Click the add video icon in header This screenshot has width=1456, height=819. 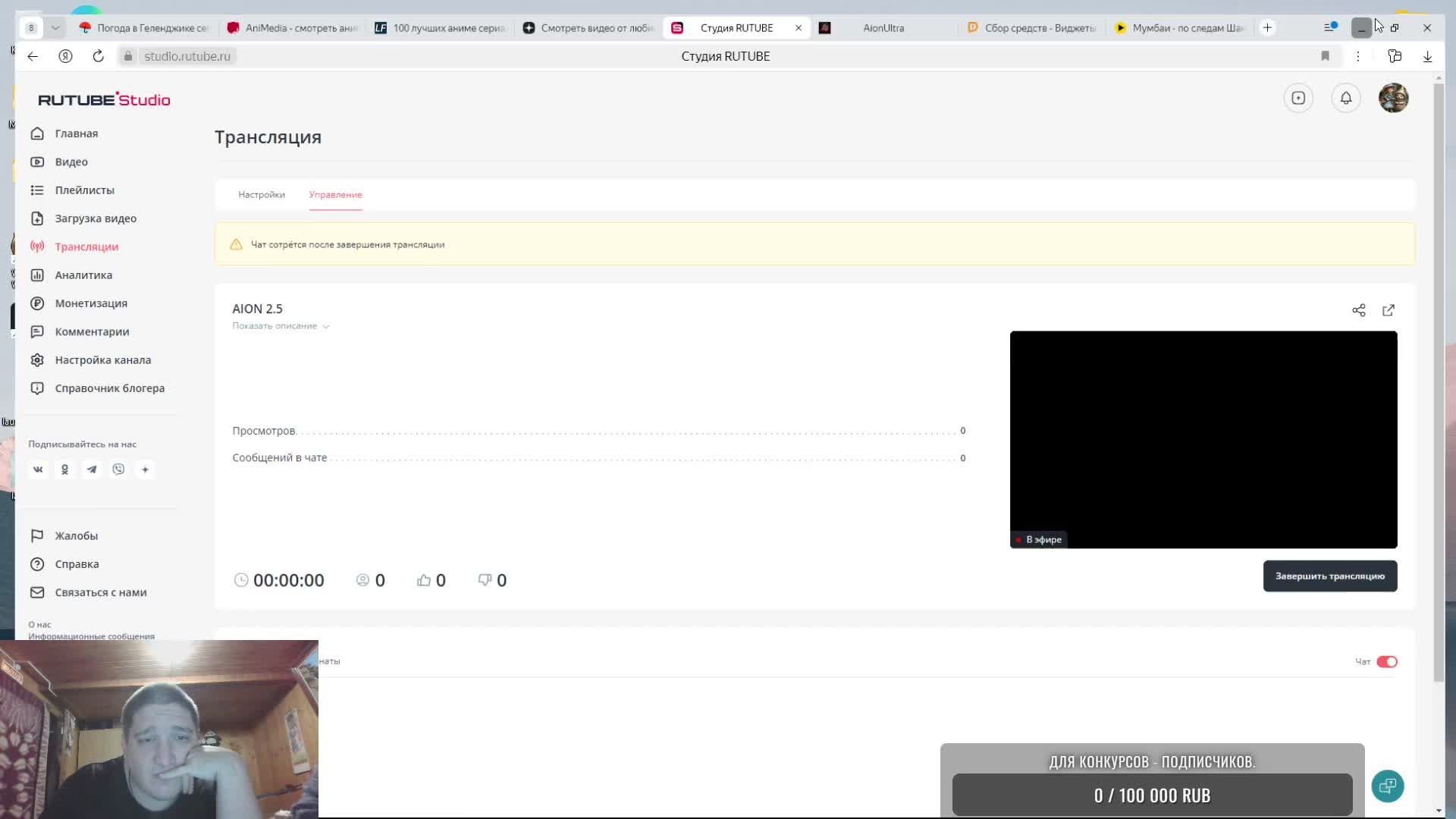(x=1298, y=98)
